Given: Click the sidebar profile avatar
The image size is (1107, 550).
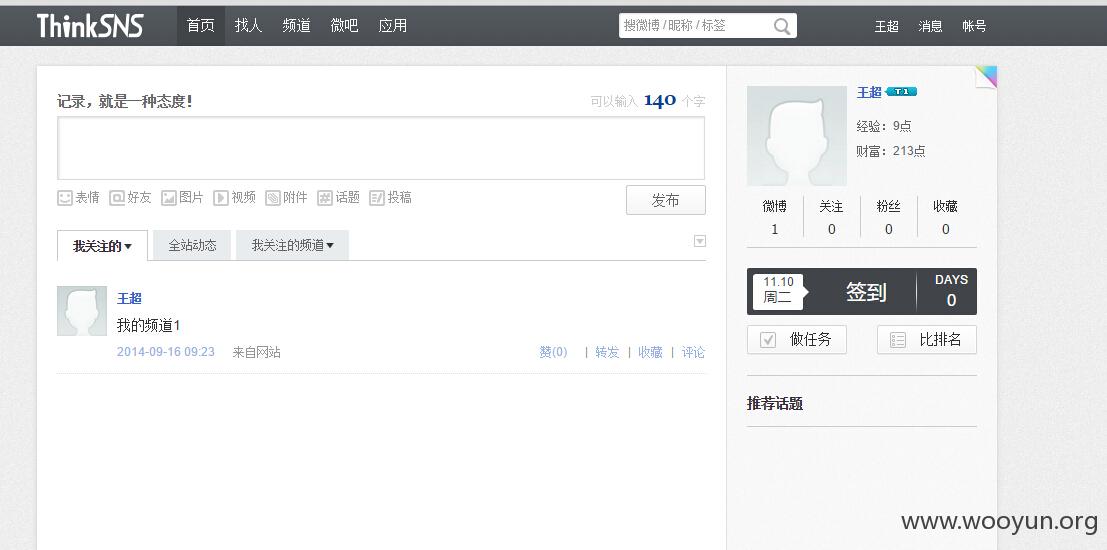Looking at the screenshot, I should (797, 136).
